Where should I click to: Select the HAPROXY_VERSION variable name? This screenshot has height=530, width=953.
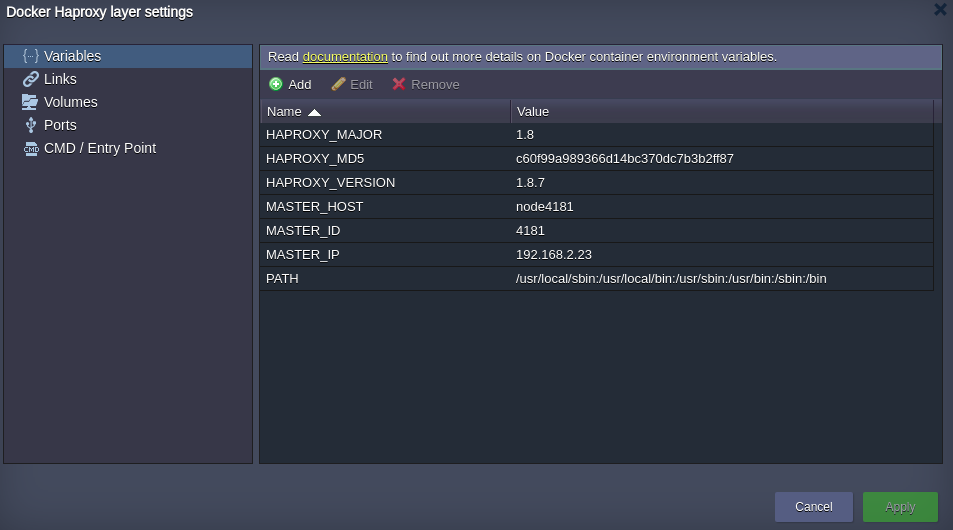331,183
